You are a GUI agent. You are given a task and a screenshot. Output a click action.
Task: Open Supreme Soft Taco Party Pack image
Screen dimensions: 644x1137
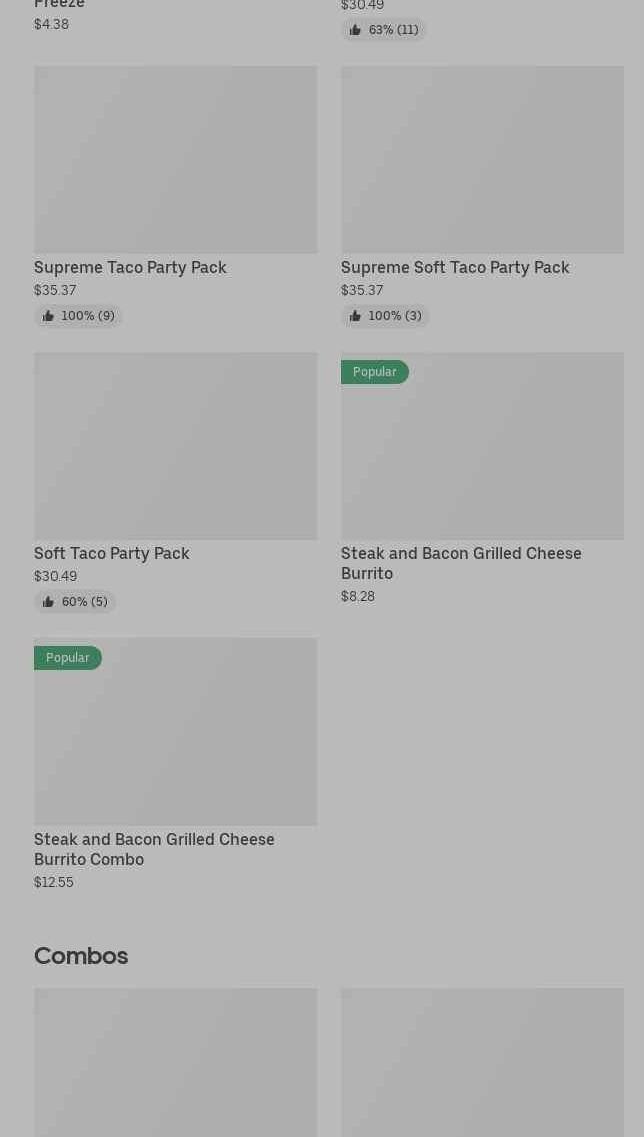pos(482,160)
